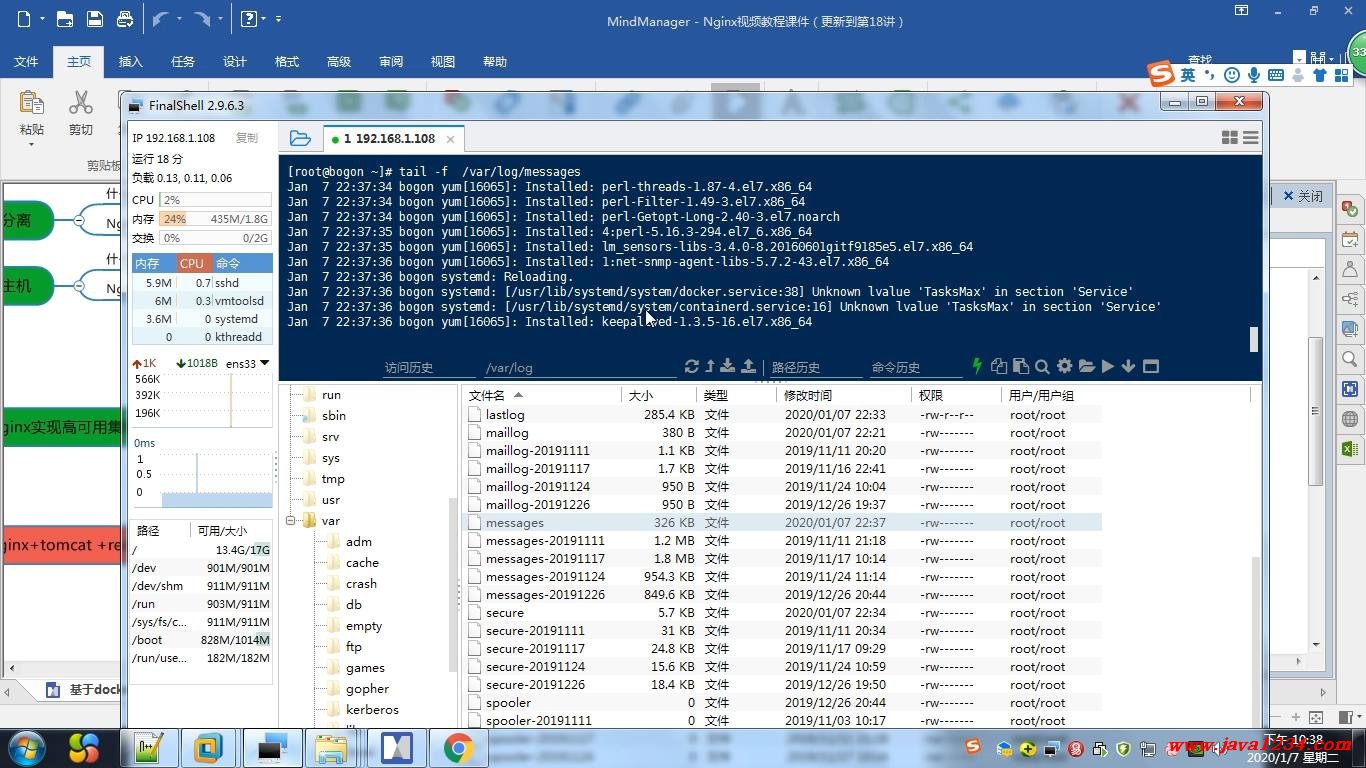This screenshot has height=768, width=1366.
Task: Switch to the 审阅 ribbon tab
Action: click(391, 62)
